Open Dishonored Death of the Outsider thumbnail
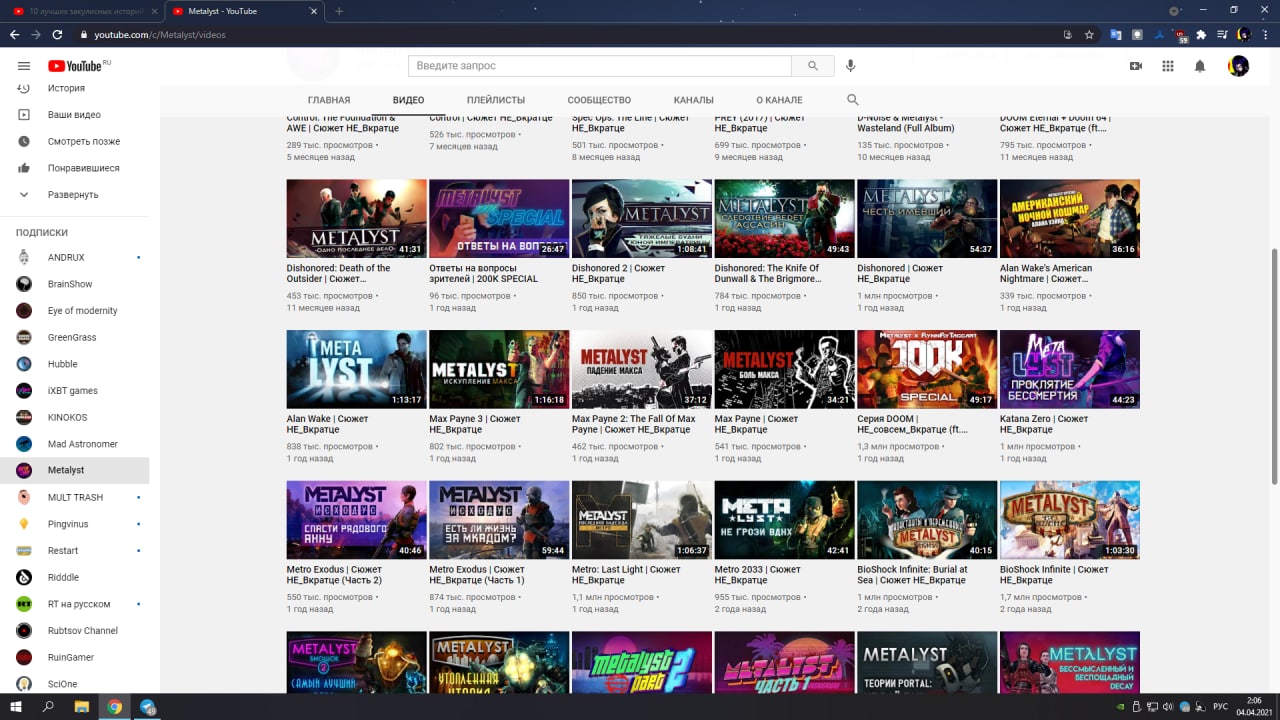The width and height of the screenshot is (1280, 720). tap(357, 219)
